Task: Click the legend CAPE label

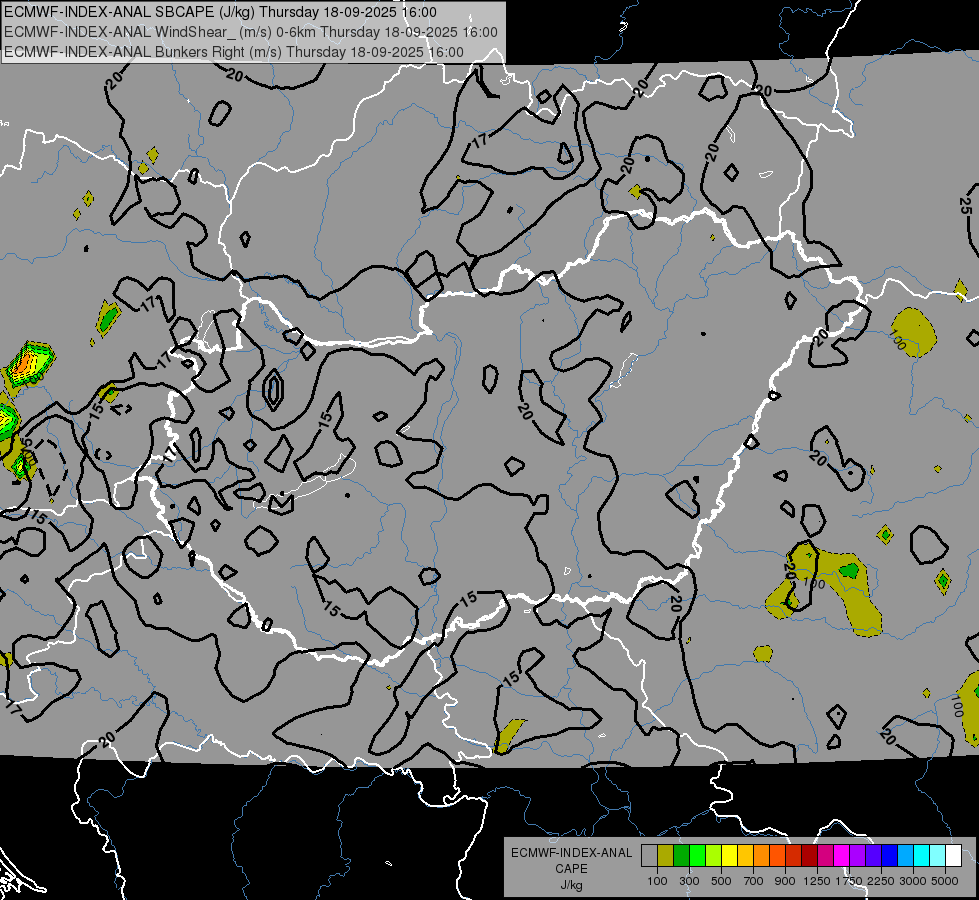Action: (x=571, y=869)
